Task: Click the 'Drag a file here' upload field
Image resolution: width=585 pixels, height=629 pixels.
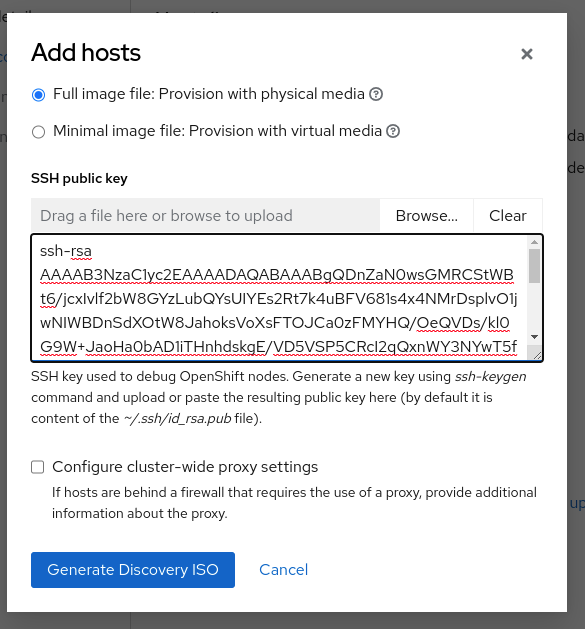Action: 205,215
